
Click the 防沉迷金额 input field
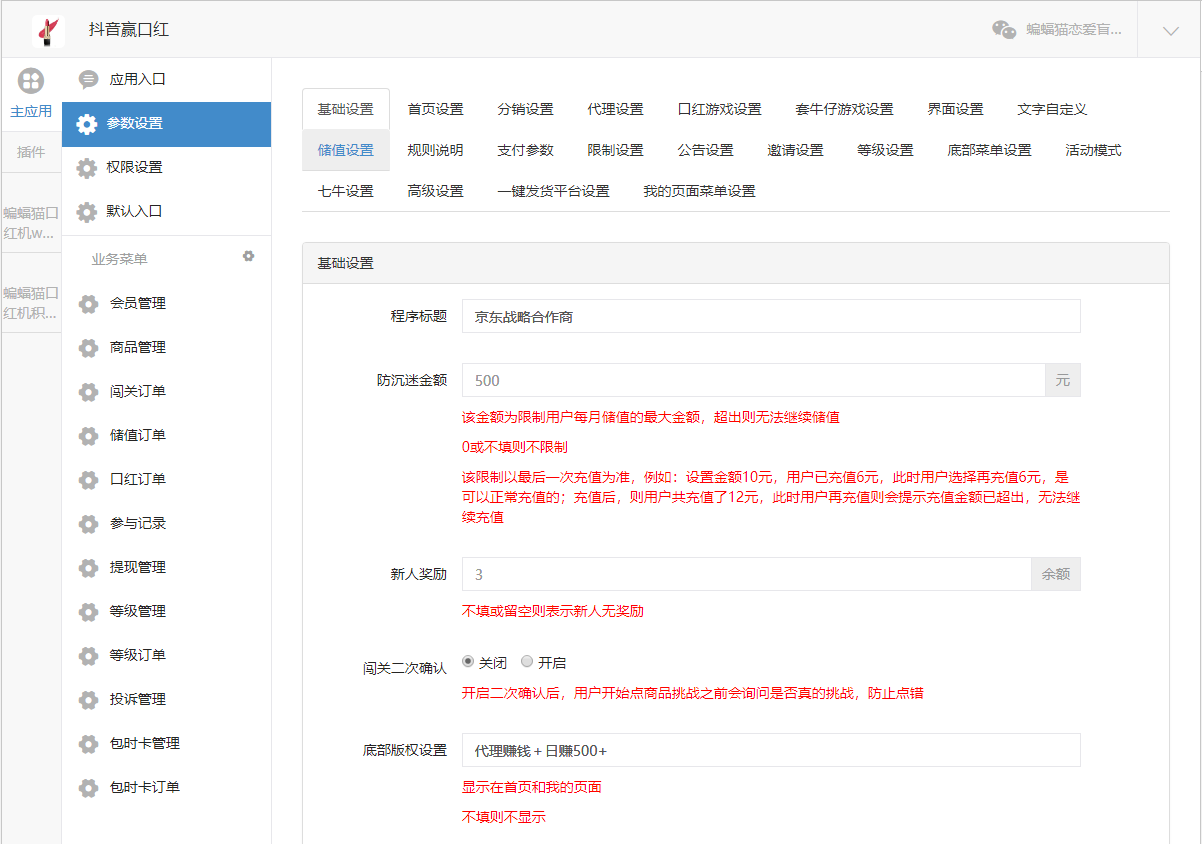click(754, 380)
